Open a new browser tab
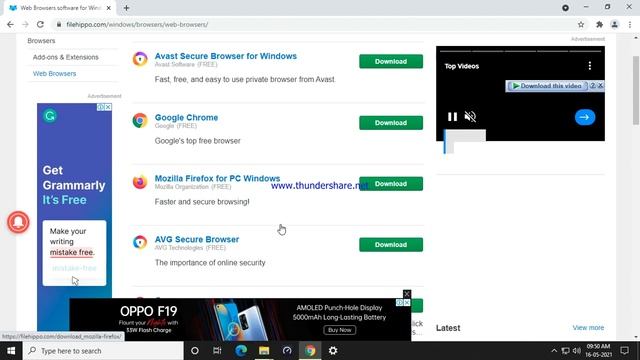Viewport: 640px width, 360px height. click(127, 8)
